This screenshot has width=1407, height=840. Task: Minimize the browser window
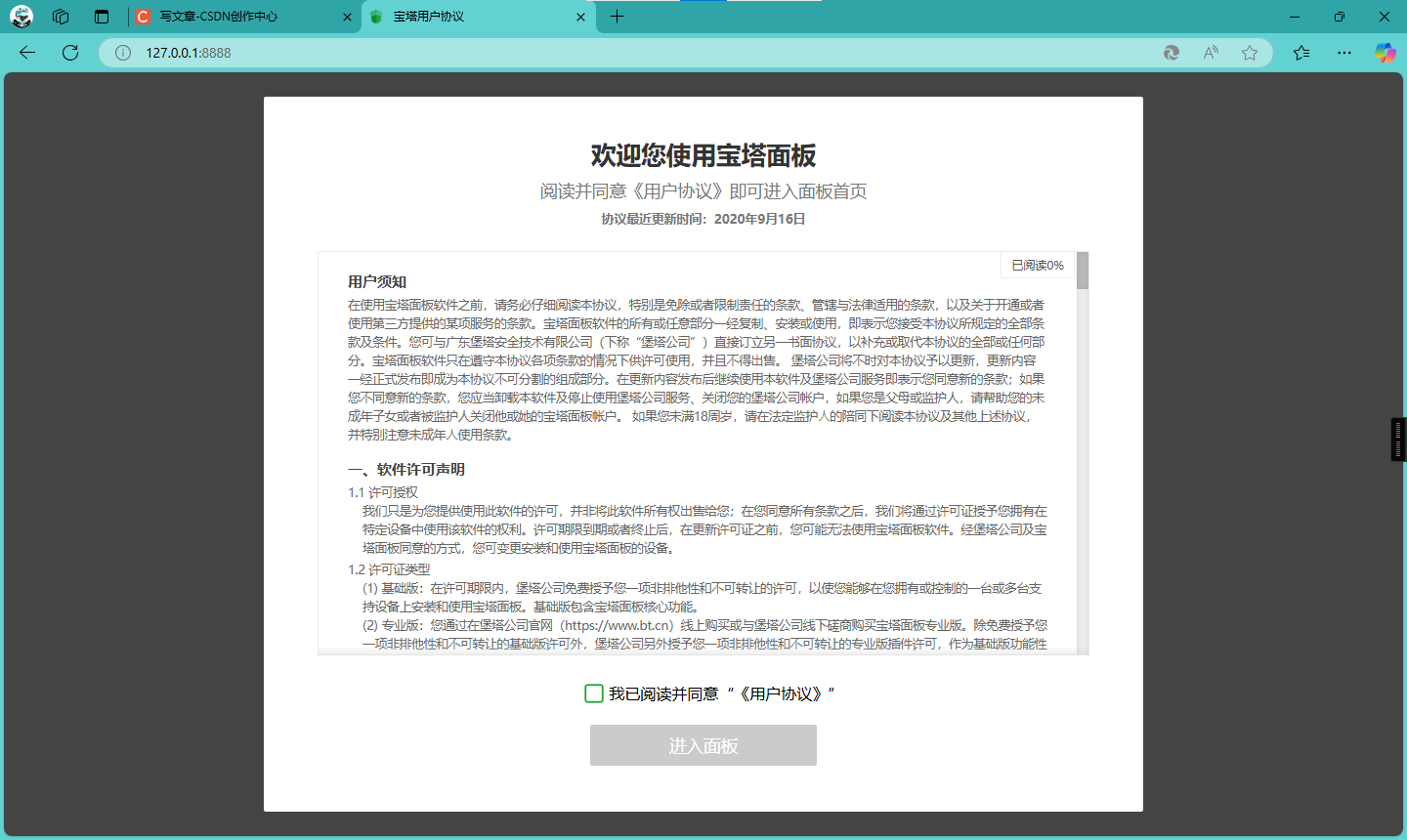1295,17
